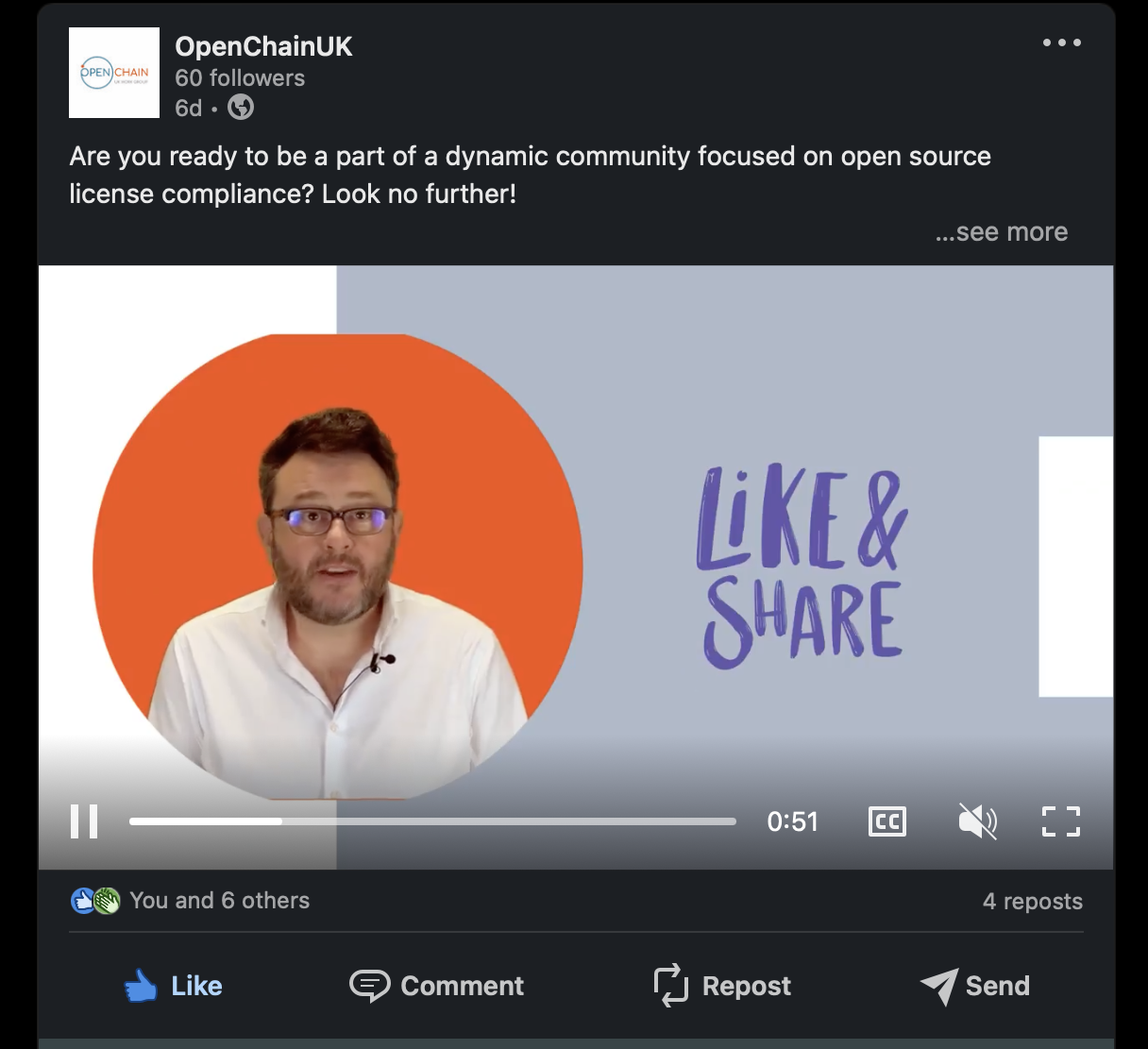The height and width of the screenshot is (1049, 1148).
Task: Click the globe visibility icon
Action: coord(242,108)
